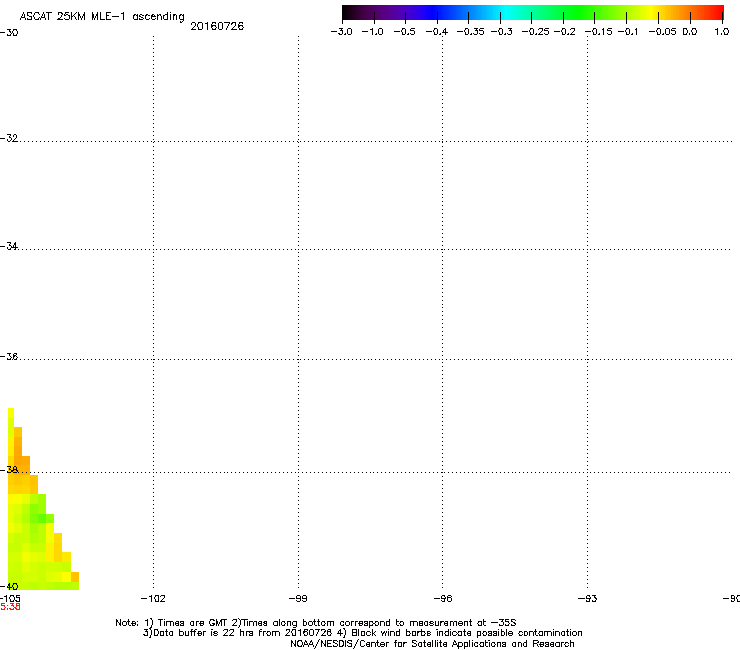Click the -0.25 color scale label

click(535, 32)
